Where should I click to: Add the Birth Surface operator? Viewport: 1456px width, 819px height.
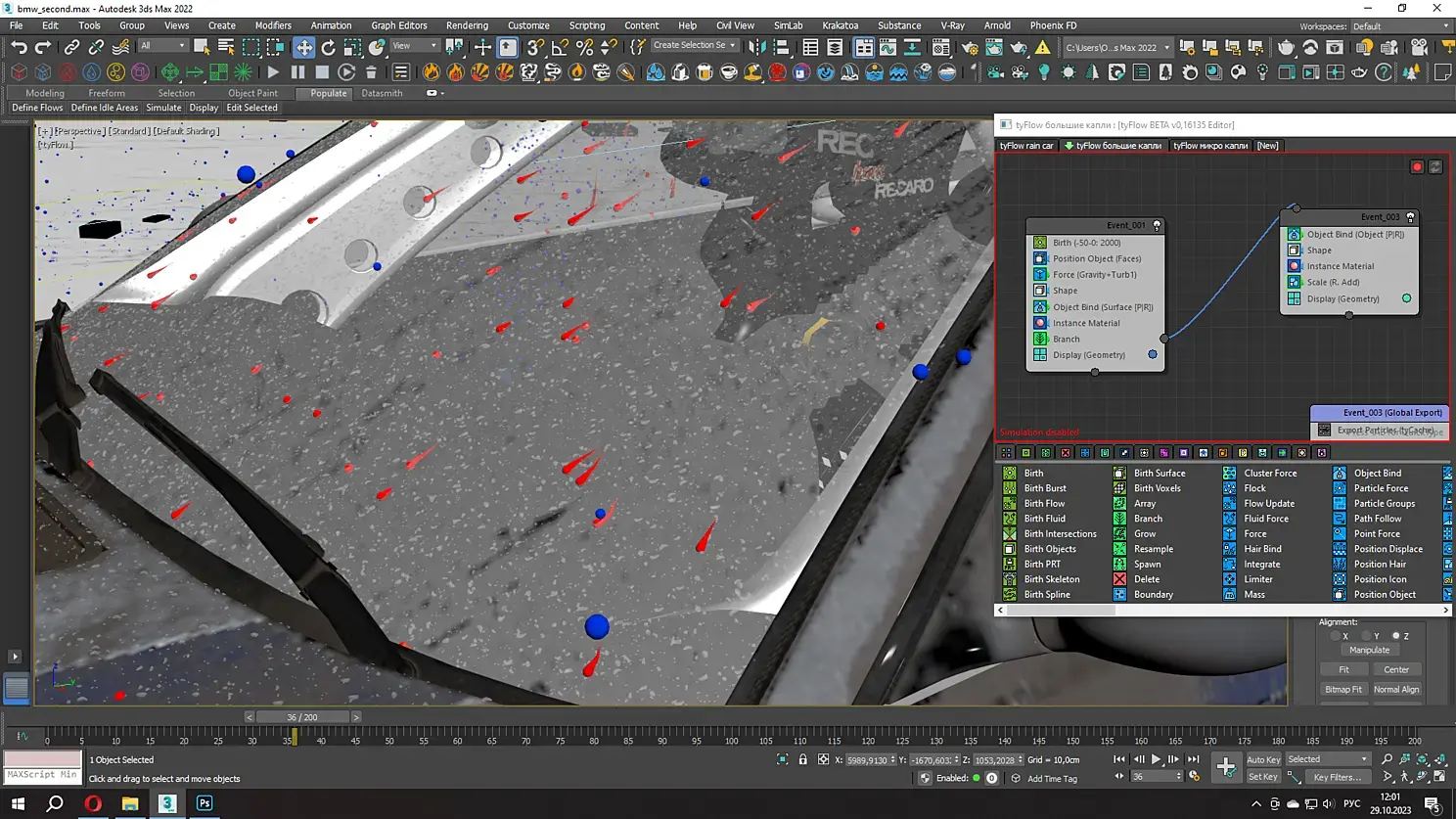point(1159,473)
